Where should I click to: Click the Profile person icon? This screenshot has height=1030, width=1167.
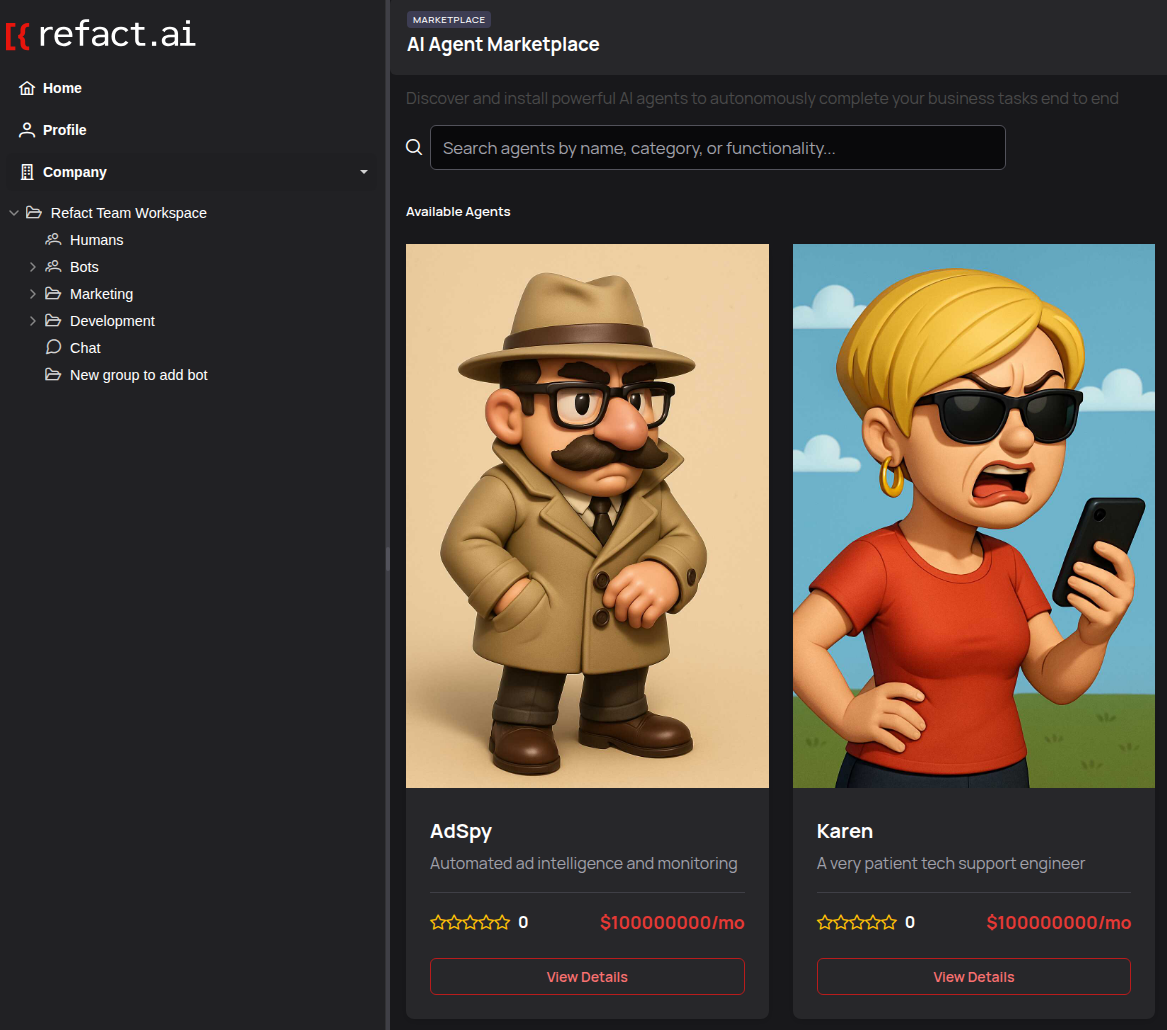click(x=28, y=129)
